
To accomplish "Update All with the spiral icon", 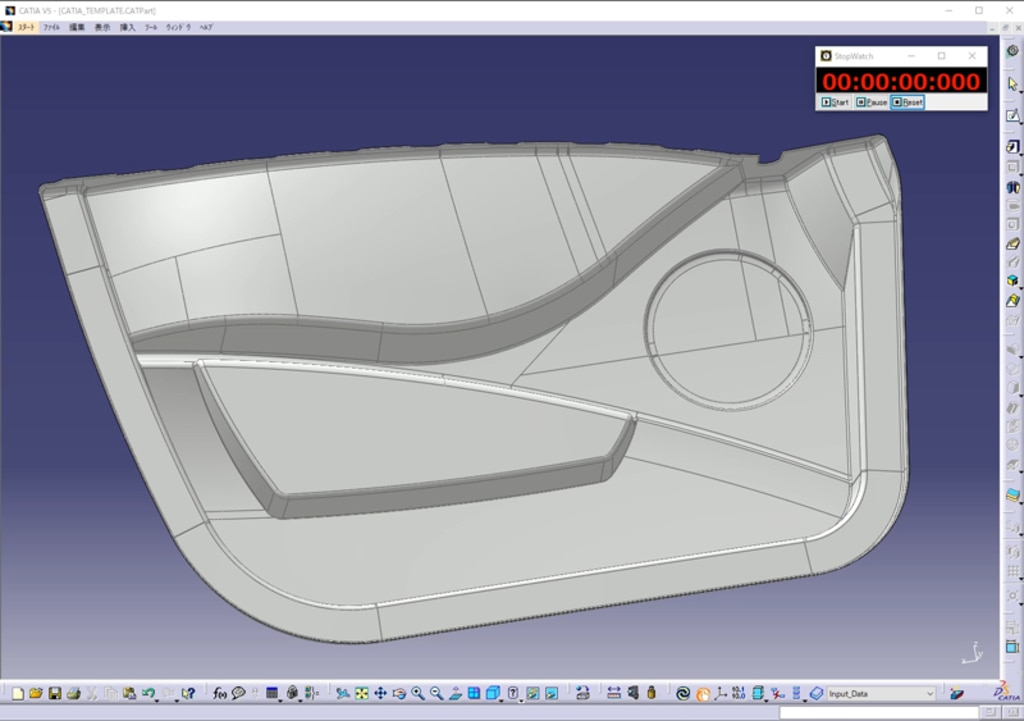I will click(x=683, y=694).
